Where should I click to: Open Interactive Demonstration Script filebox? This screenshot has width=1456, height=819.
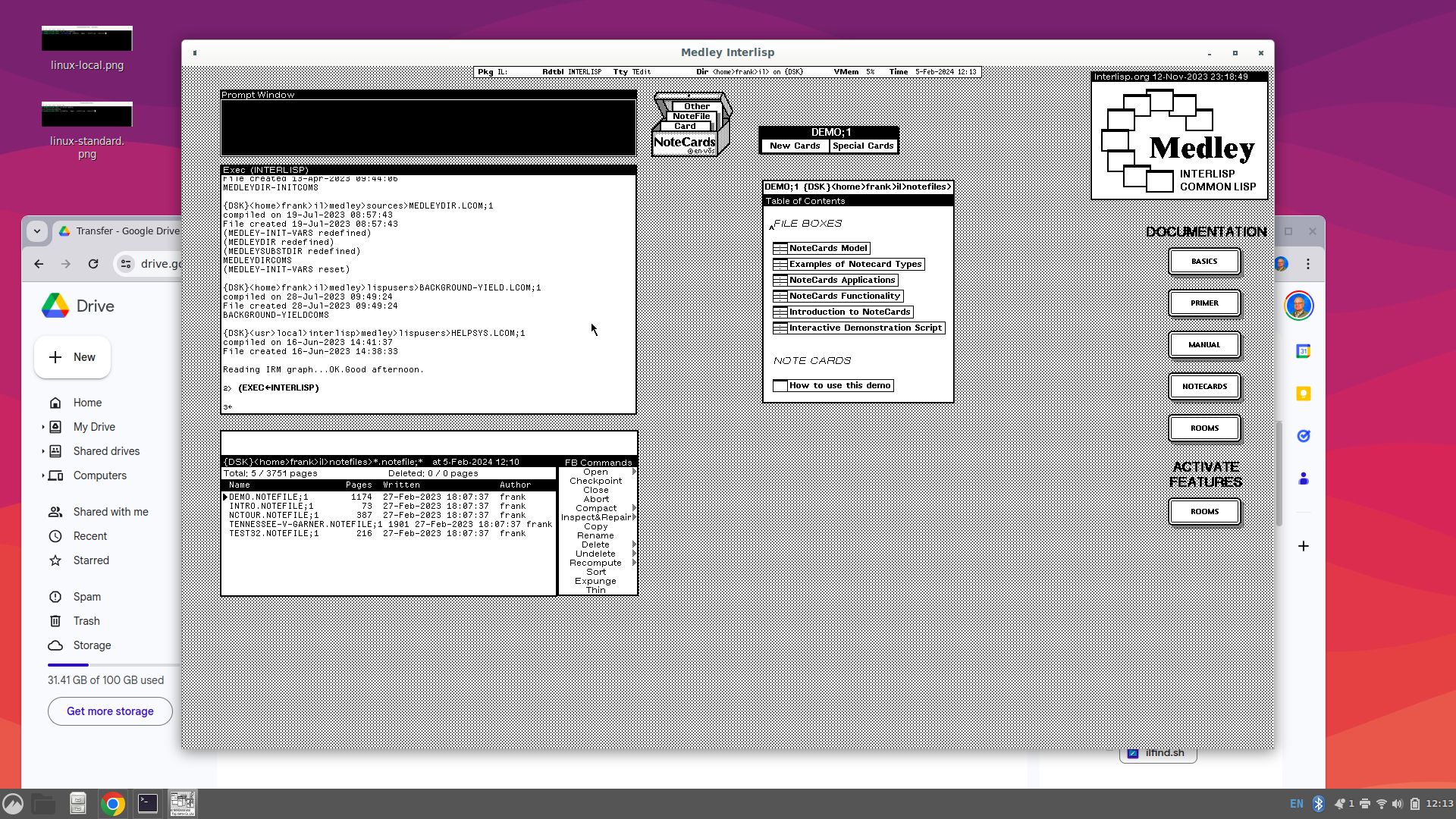pos(858,328)
